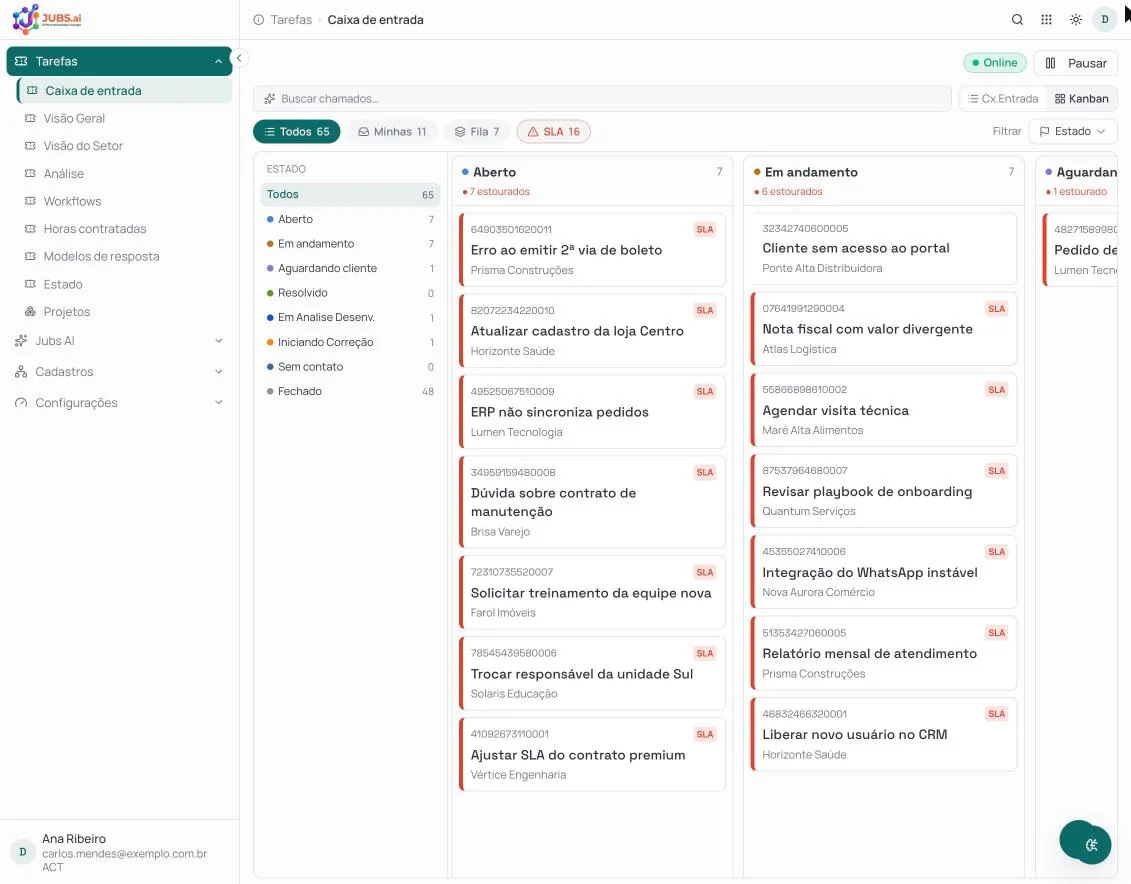Click the Projetos icon in sidebar
1131x884 pixels.
coord(30,311)
